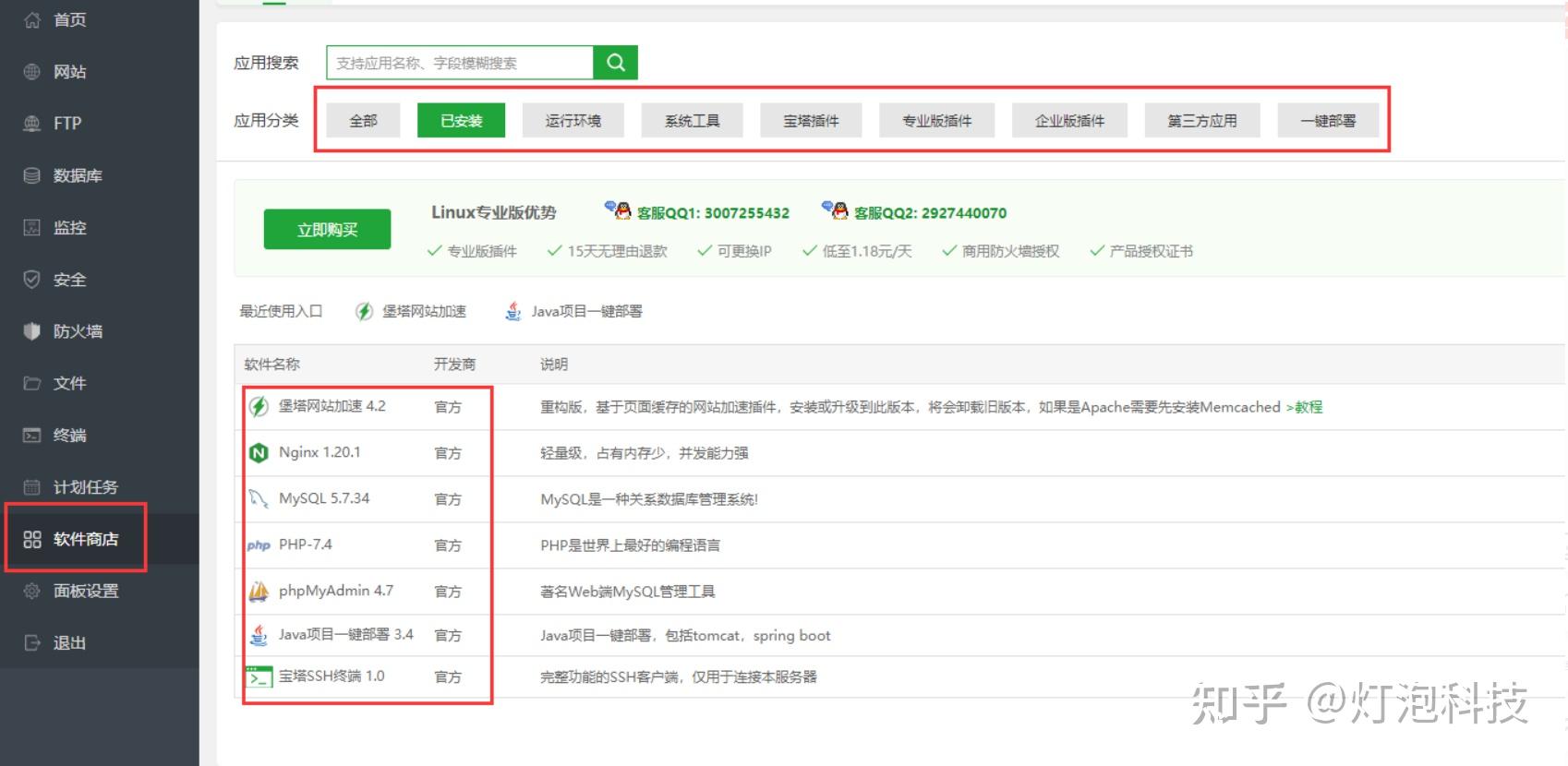This screenshot has width=1568, height=766.
Task: Click 客服QQ2: 2927440070 contact link
Action: (x=930, y=213)
